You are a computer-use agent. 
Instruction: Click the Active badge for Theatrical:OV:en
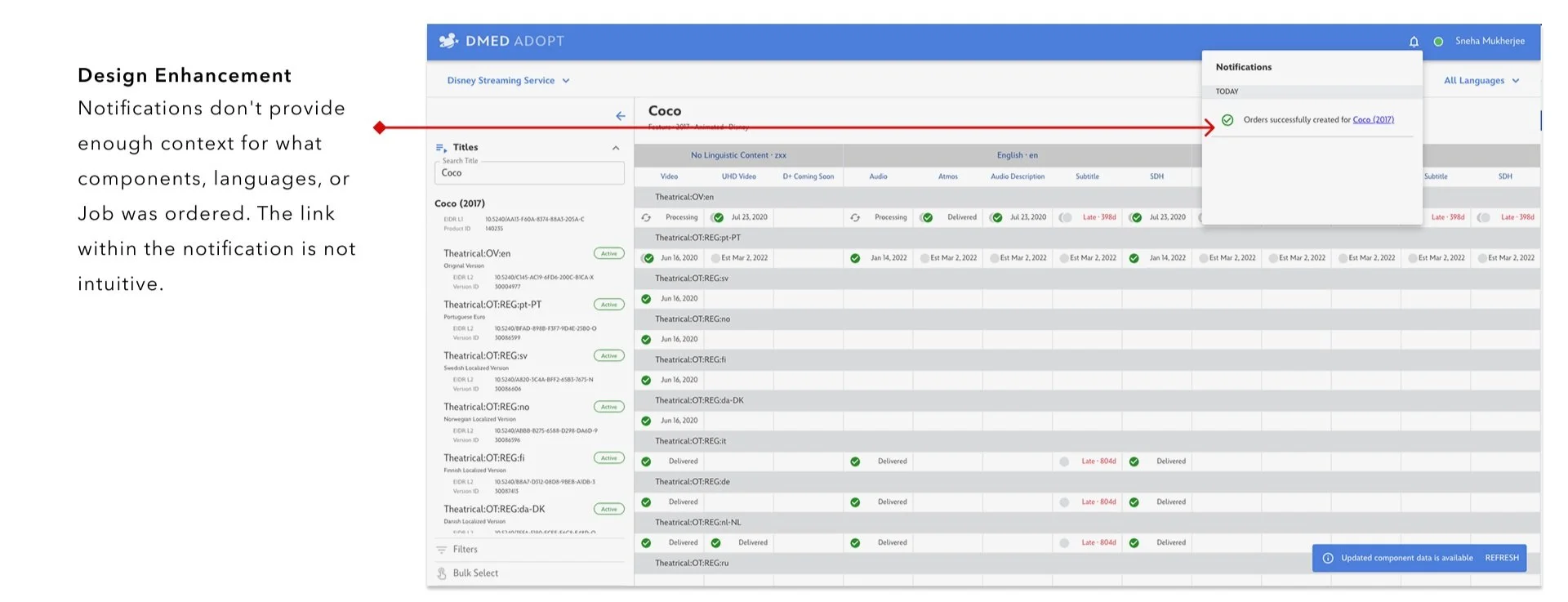[609, 254]
